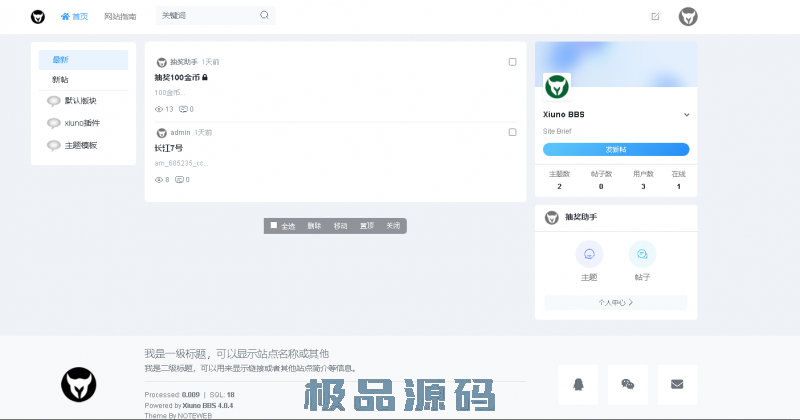Click the 帖子数 statistic

601,180
